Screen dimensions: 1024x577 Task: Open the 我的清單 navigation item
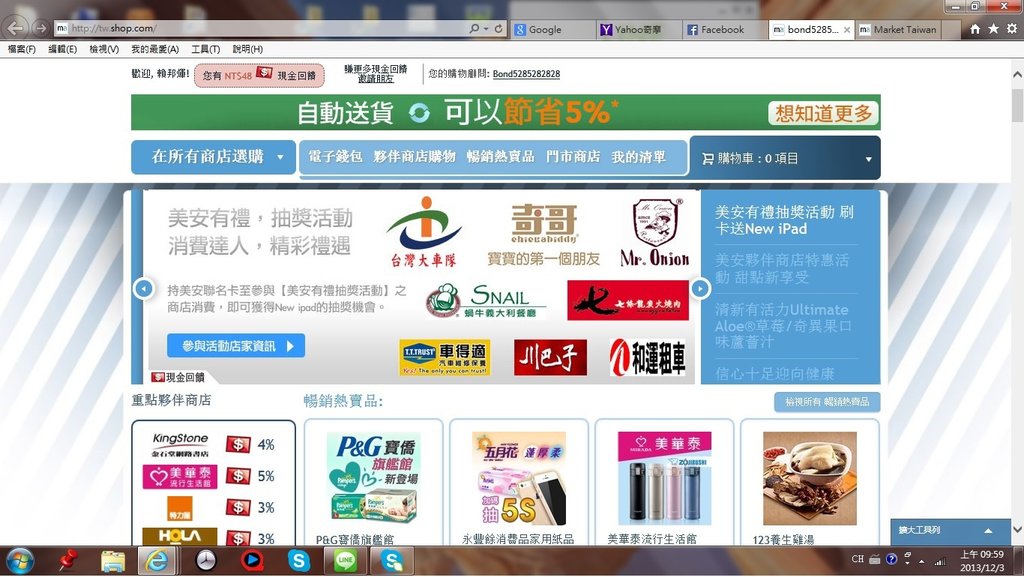tap(639, 157)
